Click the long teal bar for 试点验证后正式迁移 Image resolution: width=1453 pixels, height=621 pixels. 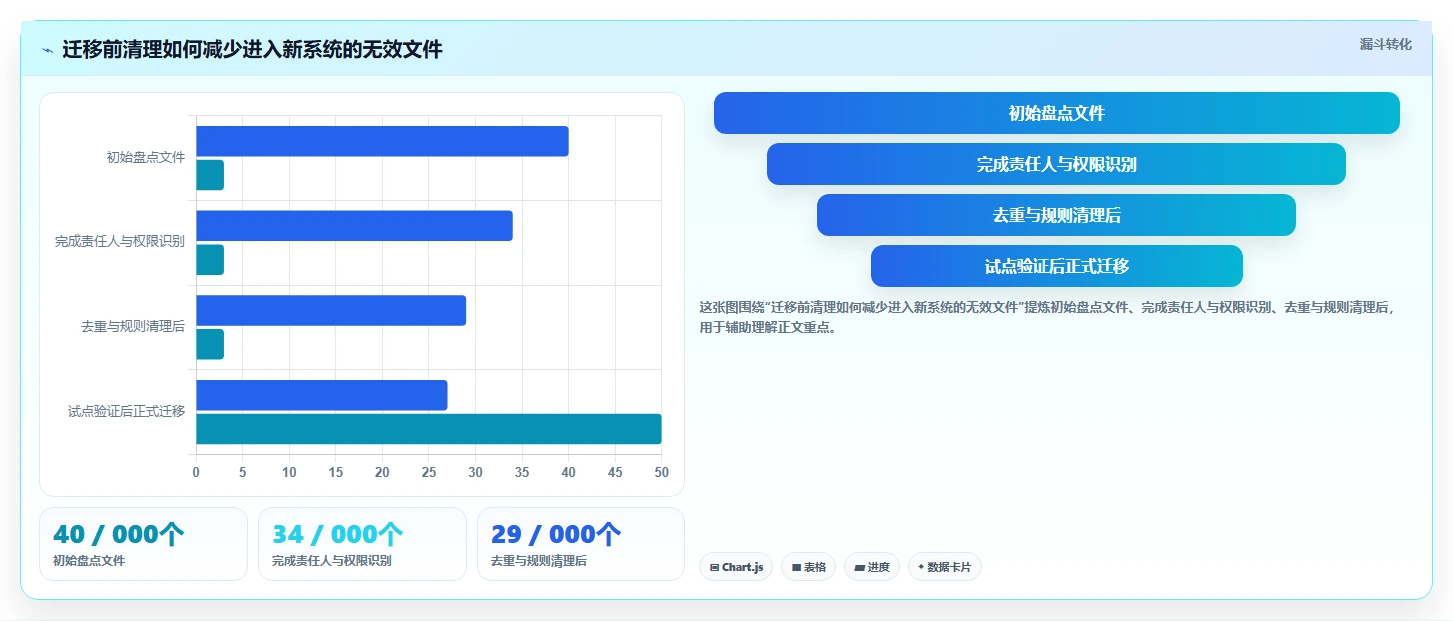428,429
